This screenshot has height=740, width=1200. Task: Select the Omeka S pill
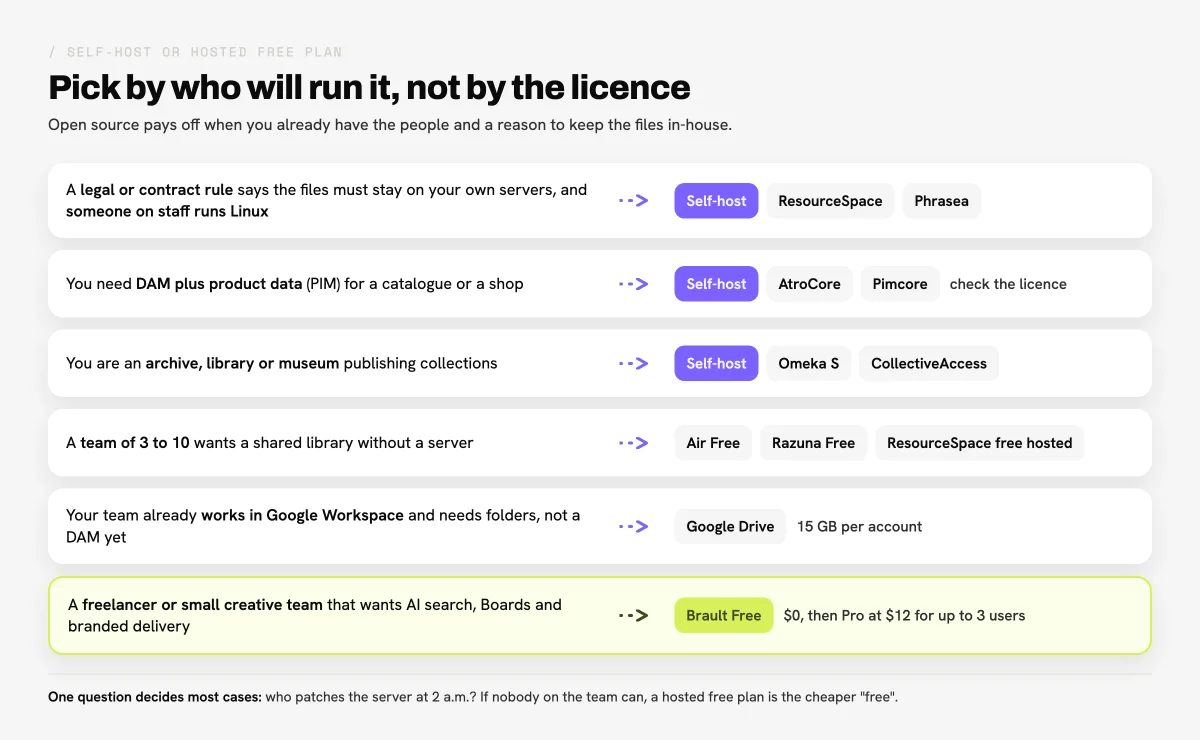[809, 363]
